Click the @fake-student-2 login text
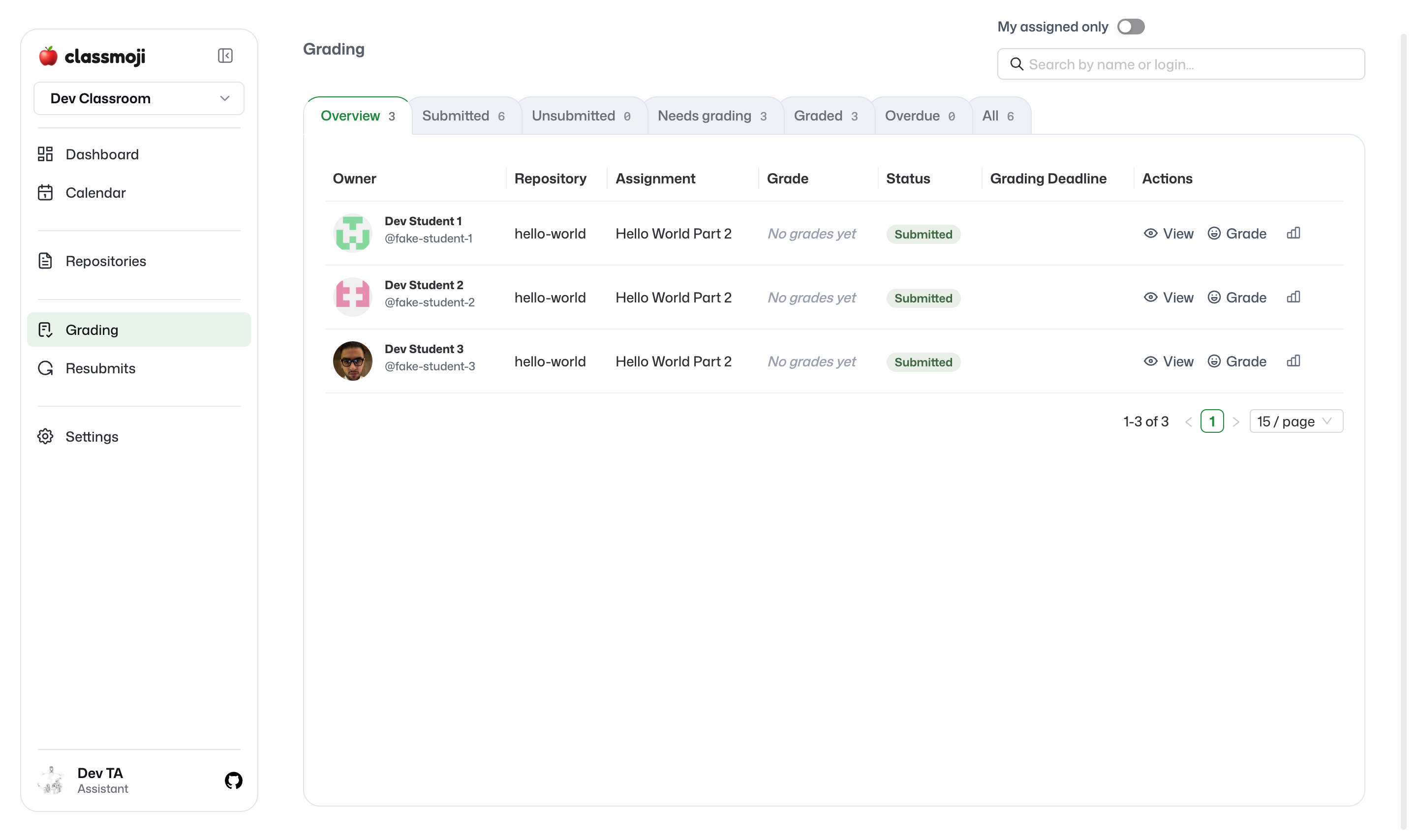 click(x=430, y=302)
